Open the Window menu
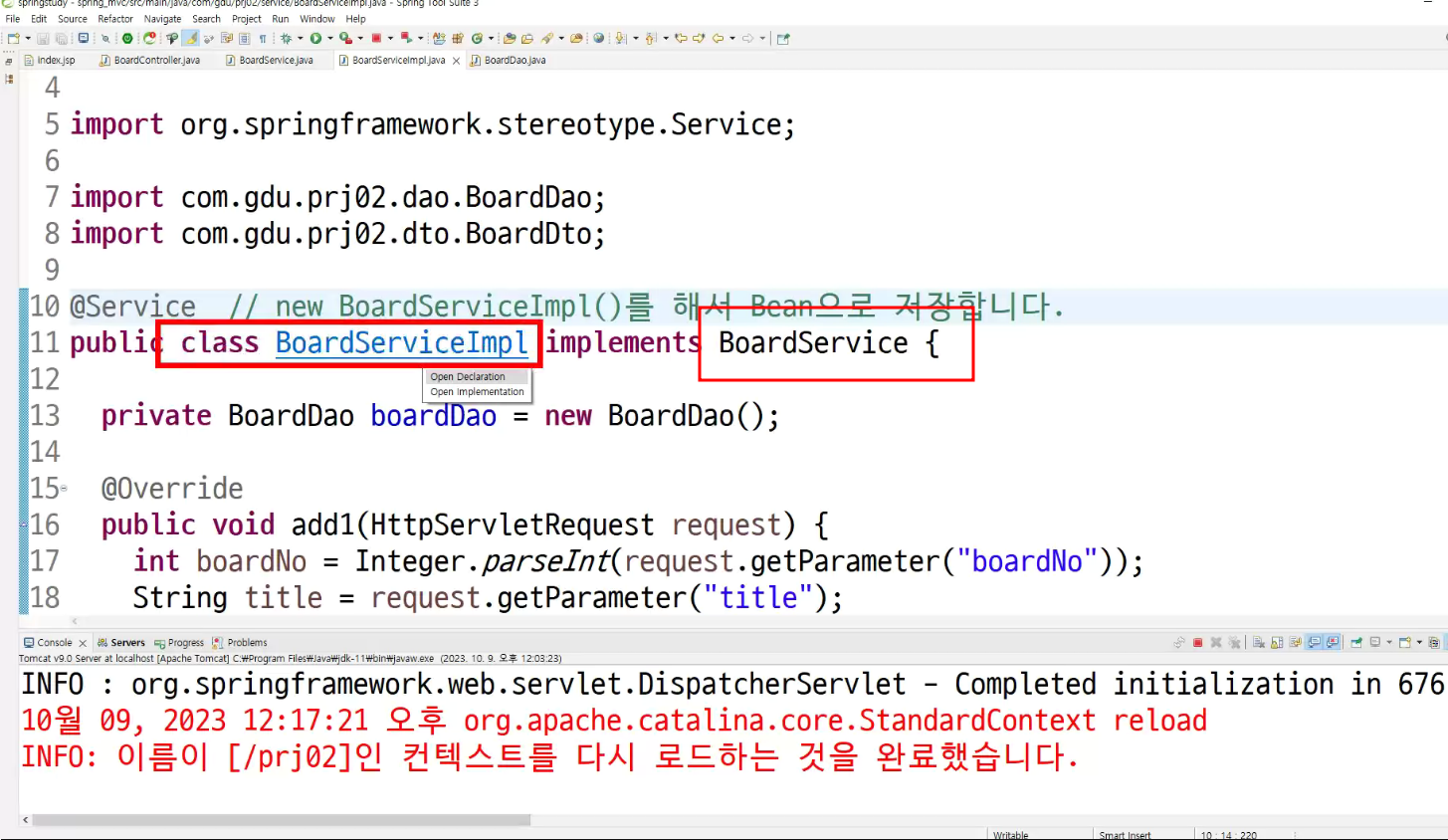Image resolution: width=1448 pixels, height=840 pixels. 317,19
